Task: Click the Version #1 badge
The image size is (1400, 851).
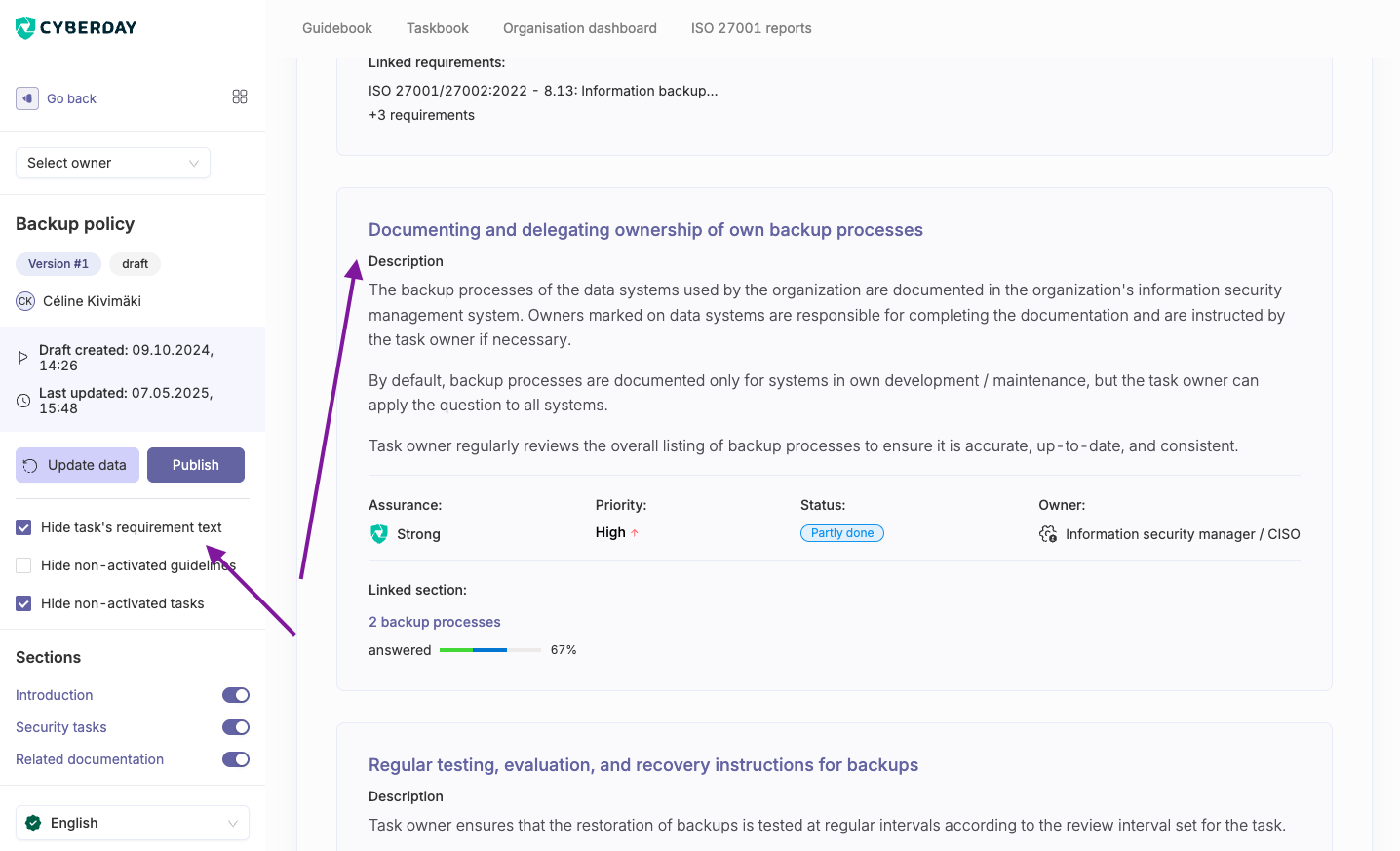Action: [x=58, y=264]
